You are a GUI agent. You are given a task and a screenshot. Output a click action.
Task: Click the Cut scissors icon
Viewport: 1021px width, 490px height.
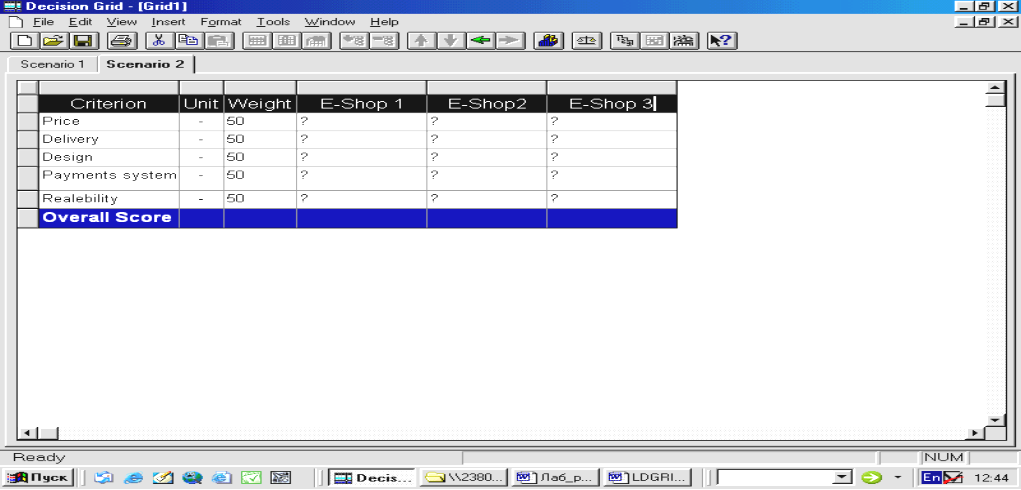[160, 41]
